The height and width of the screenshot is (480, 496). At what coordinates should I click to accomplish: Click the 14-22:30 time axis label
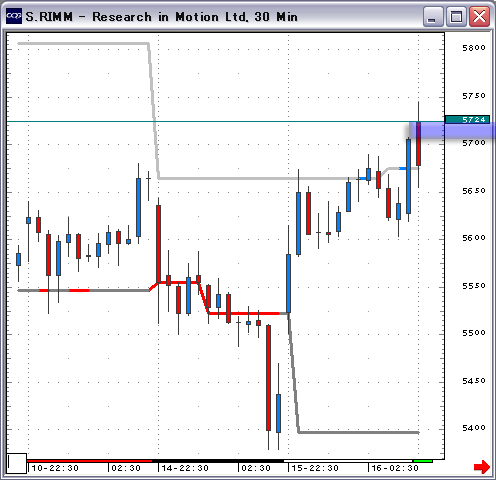(185, 468)
